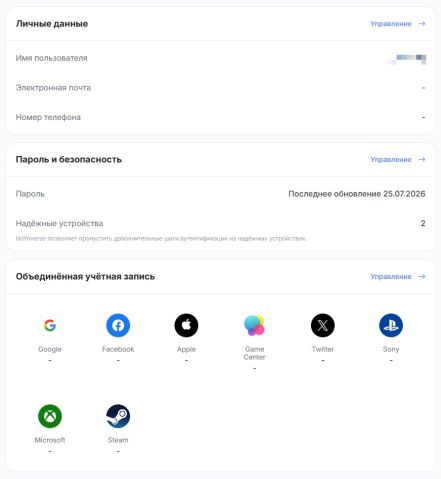Click arrow beside password security Управление
The height and width of the screenshot is (479, 441).
tap(422, 159)
